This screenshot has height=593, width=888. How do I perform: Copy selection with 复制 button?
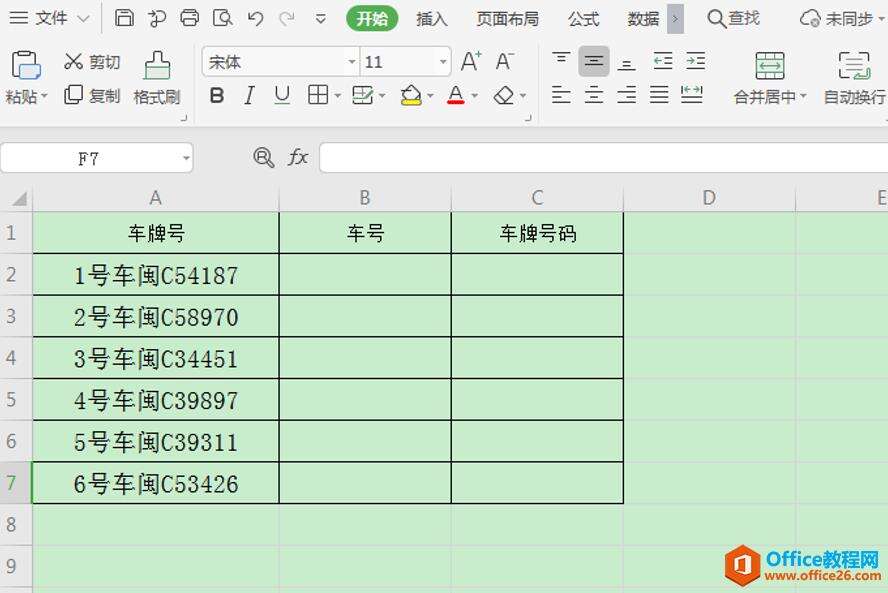click(x=92, y=95)
